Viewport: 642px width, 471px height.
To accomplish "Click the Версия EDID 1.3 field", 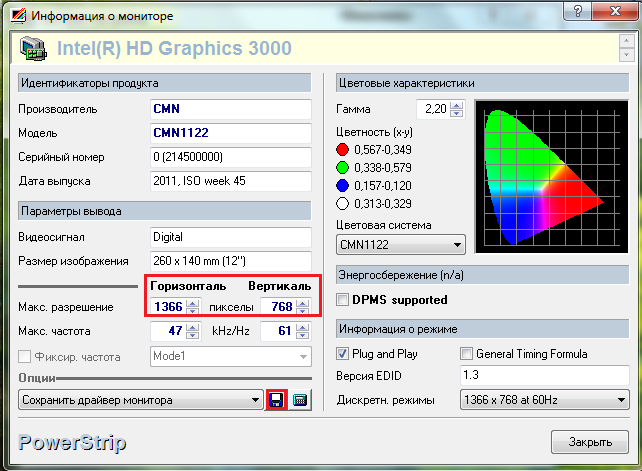I will [545, 375].
